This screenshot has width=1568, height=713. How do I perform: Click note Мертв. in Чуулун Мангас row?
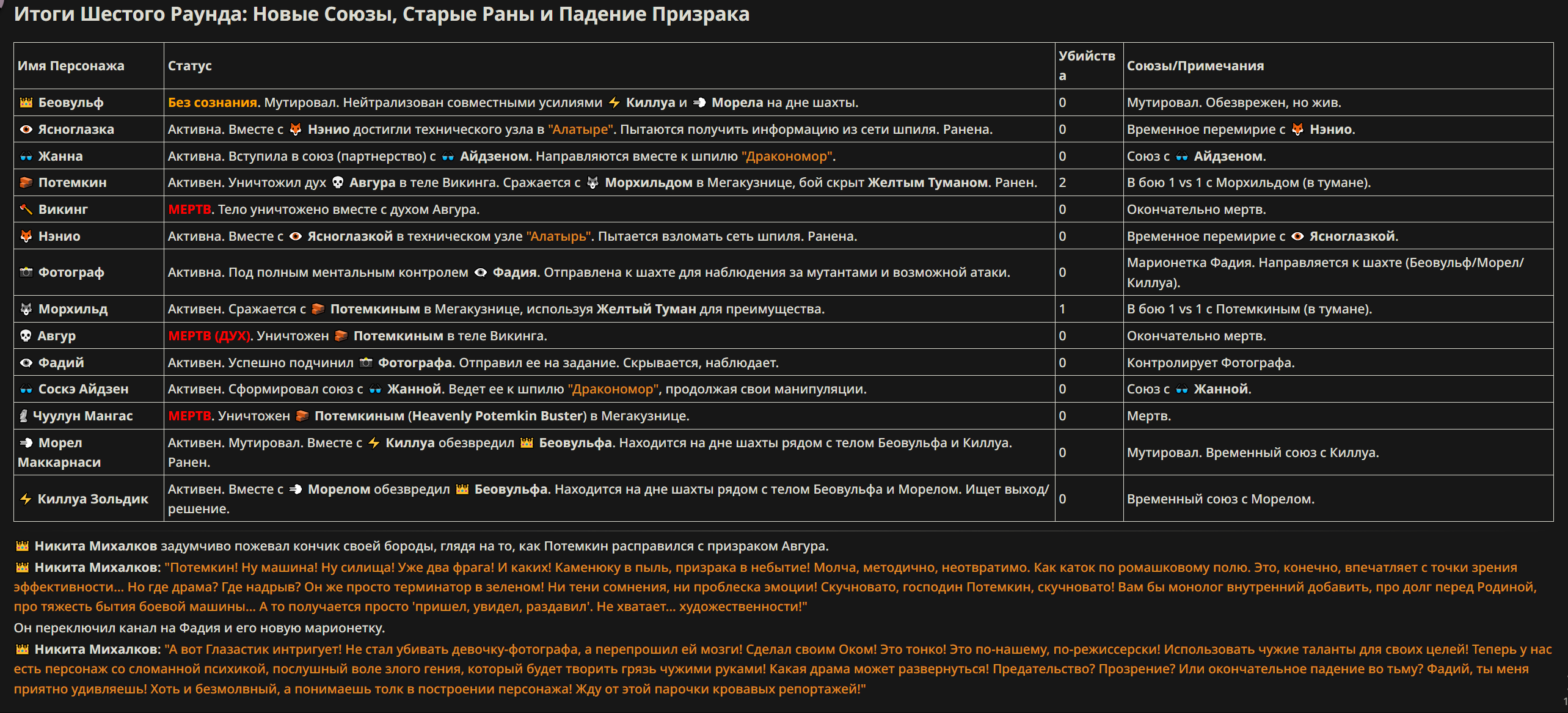pyautogui.click(x=1148, y=416)
